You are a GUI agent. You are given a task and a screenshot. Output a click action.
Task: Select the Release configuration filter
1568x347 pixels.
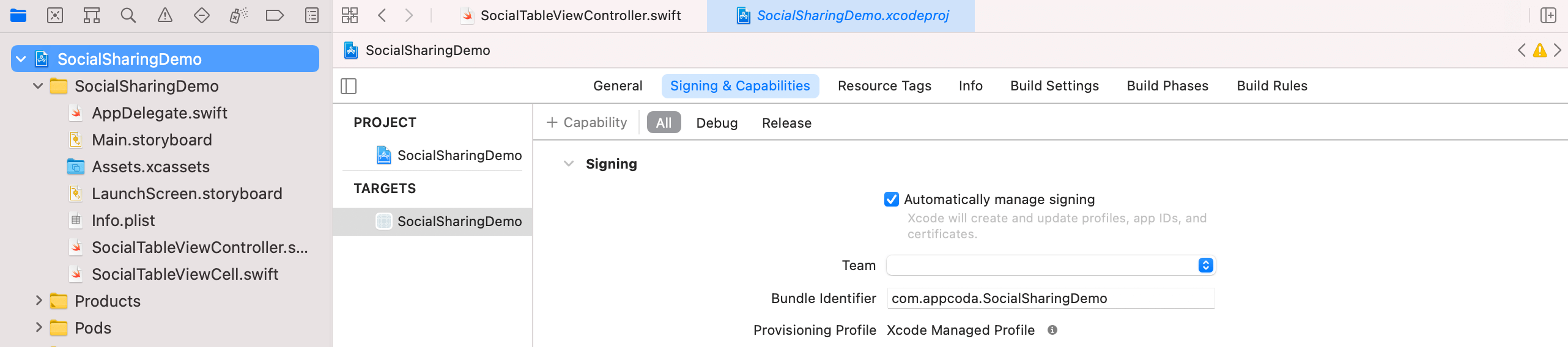click(786, 123)
